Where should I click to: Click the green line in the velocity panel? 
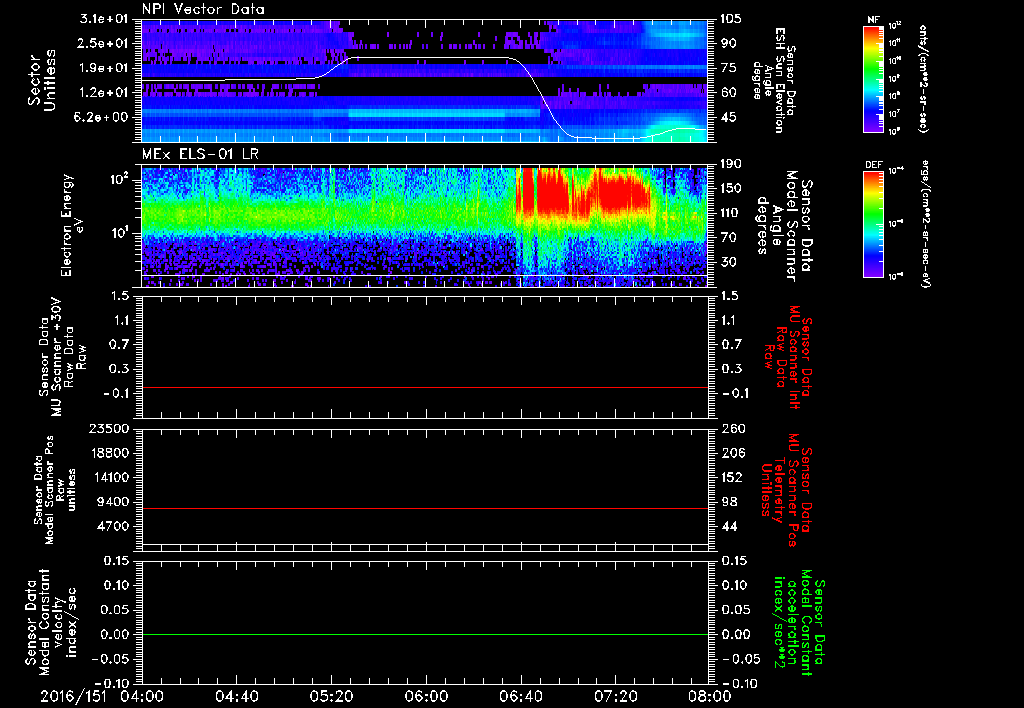424,634
